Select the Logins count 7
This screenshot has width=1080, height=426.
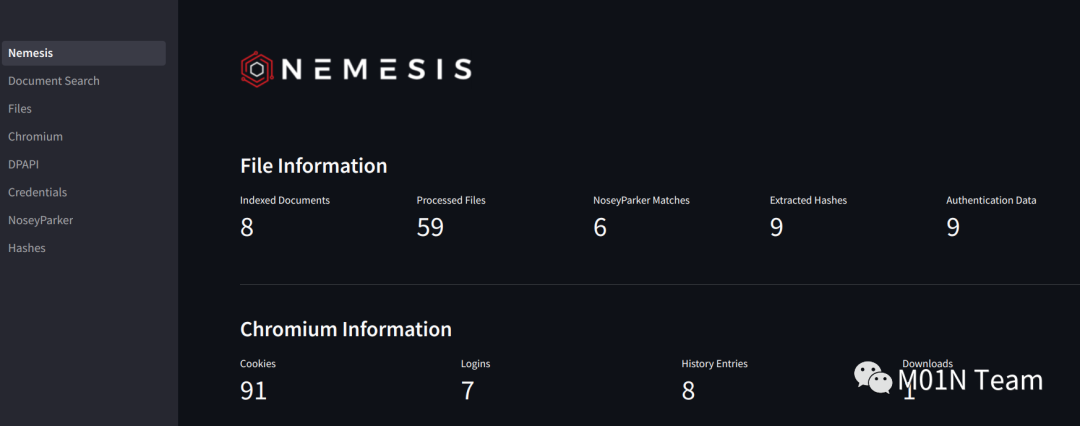coord(468,391)
